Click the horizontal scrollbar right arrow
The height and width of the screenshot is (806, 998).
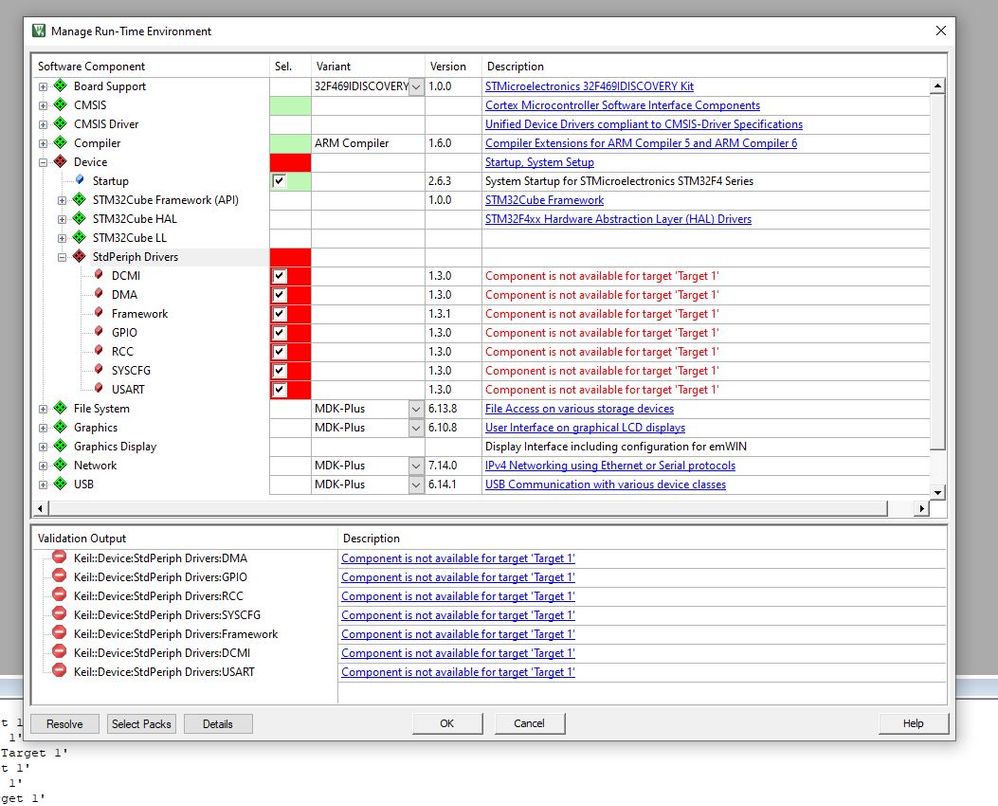(x=922, y=508)
